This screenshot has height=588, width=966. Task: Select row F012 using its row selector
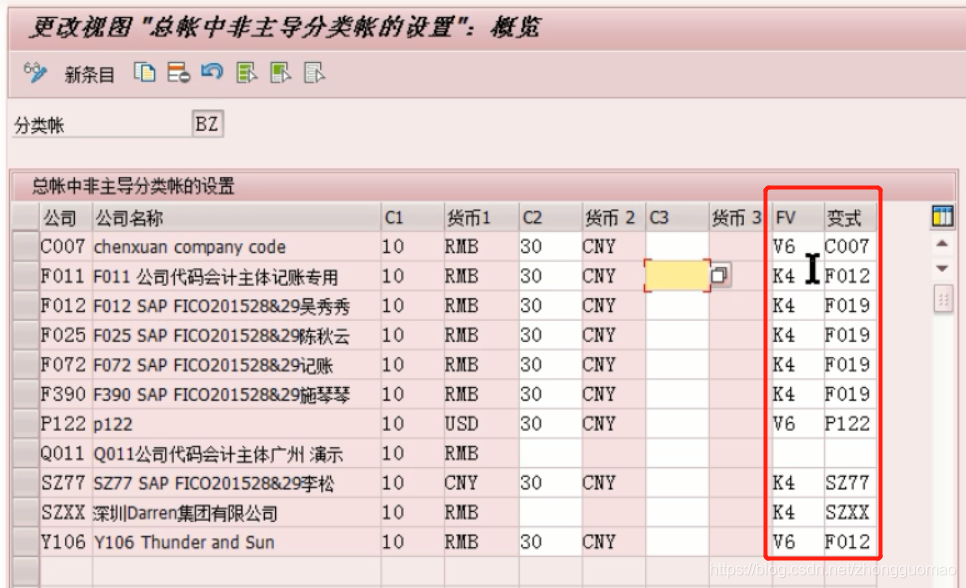pyautogui.click(x=26, y=305)
